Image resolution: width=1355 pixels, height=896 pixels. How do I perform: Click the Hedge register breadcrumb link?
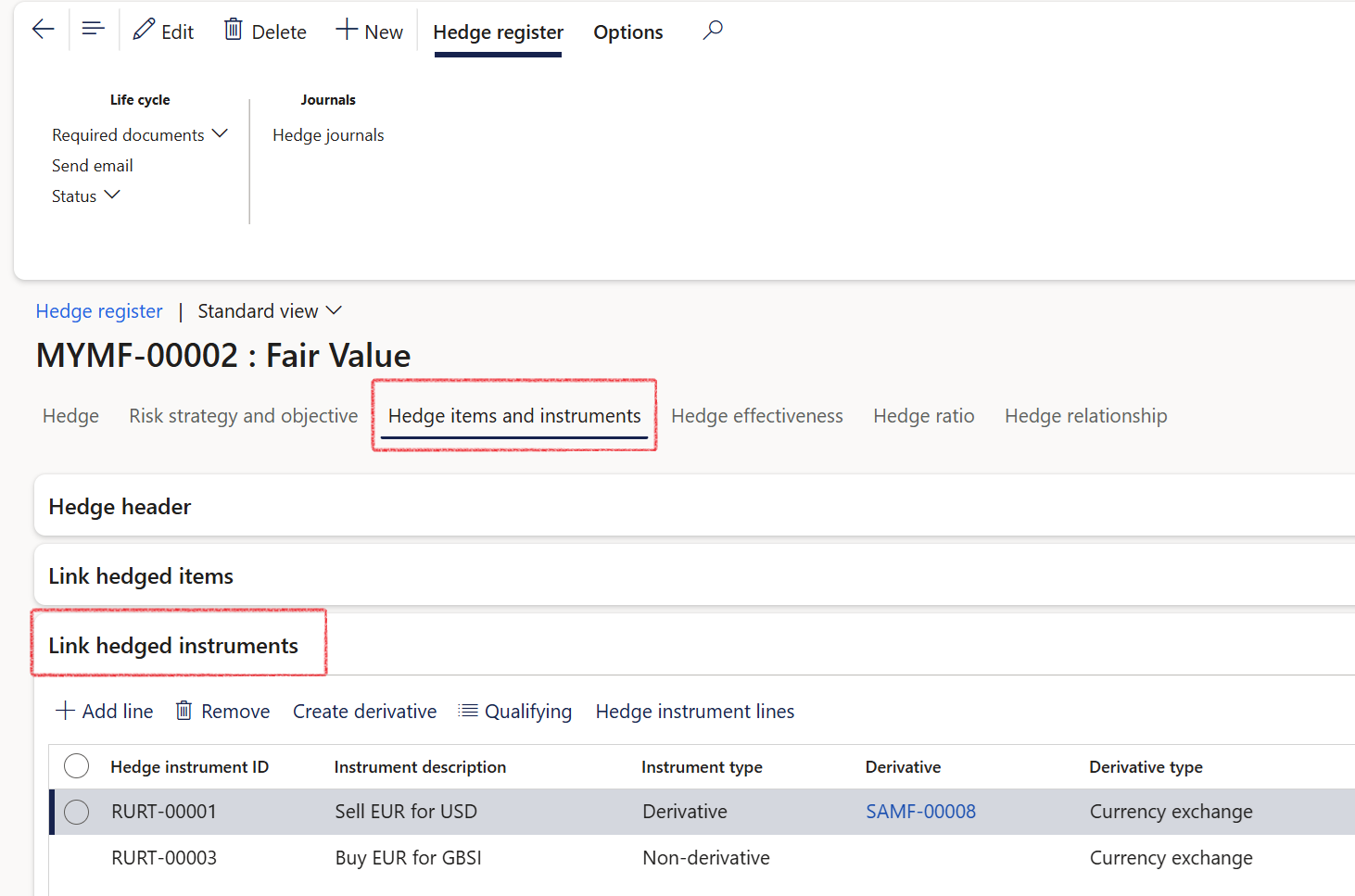[x=99, y=311]
